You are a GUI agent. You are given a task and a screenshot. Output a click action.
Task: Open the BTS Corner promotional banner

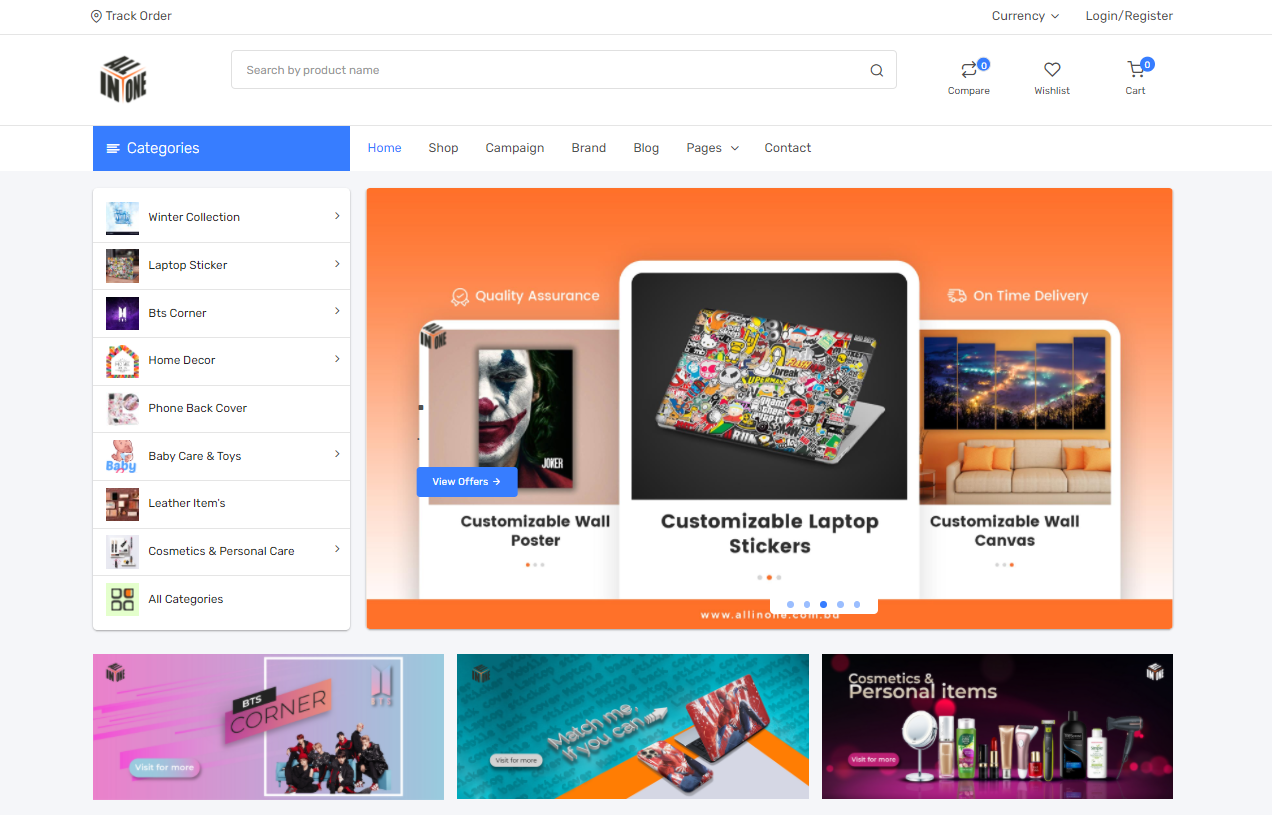[268, 726]
